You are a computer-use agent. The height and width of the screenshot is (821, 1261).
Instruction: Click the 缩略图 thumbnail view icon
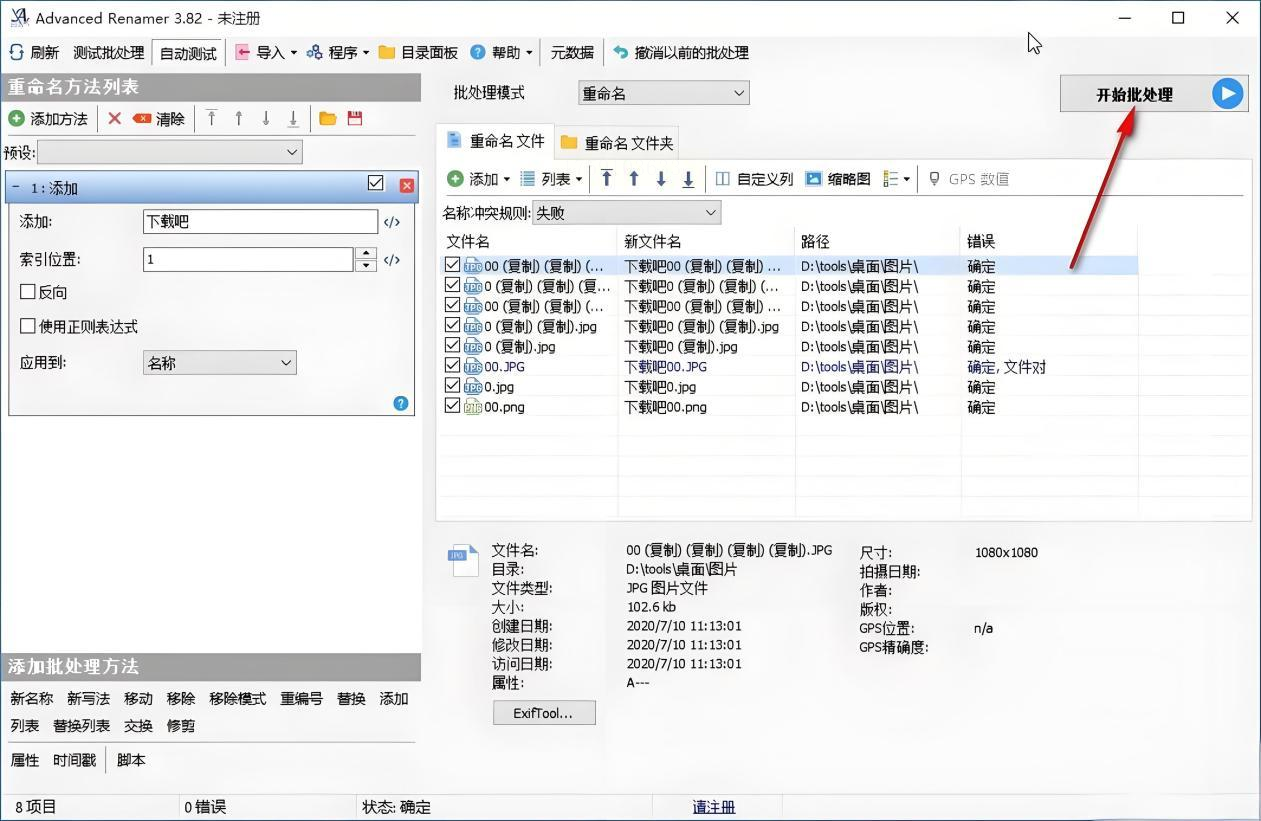pyautogui.click(x=814, y=179)
